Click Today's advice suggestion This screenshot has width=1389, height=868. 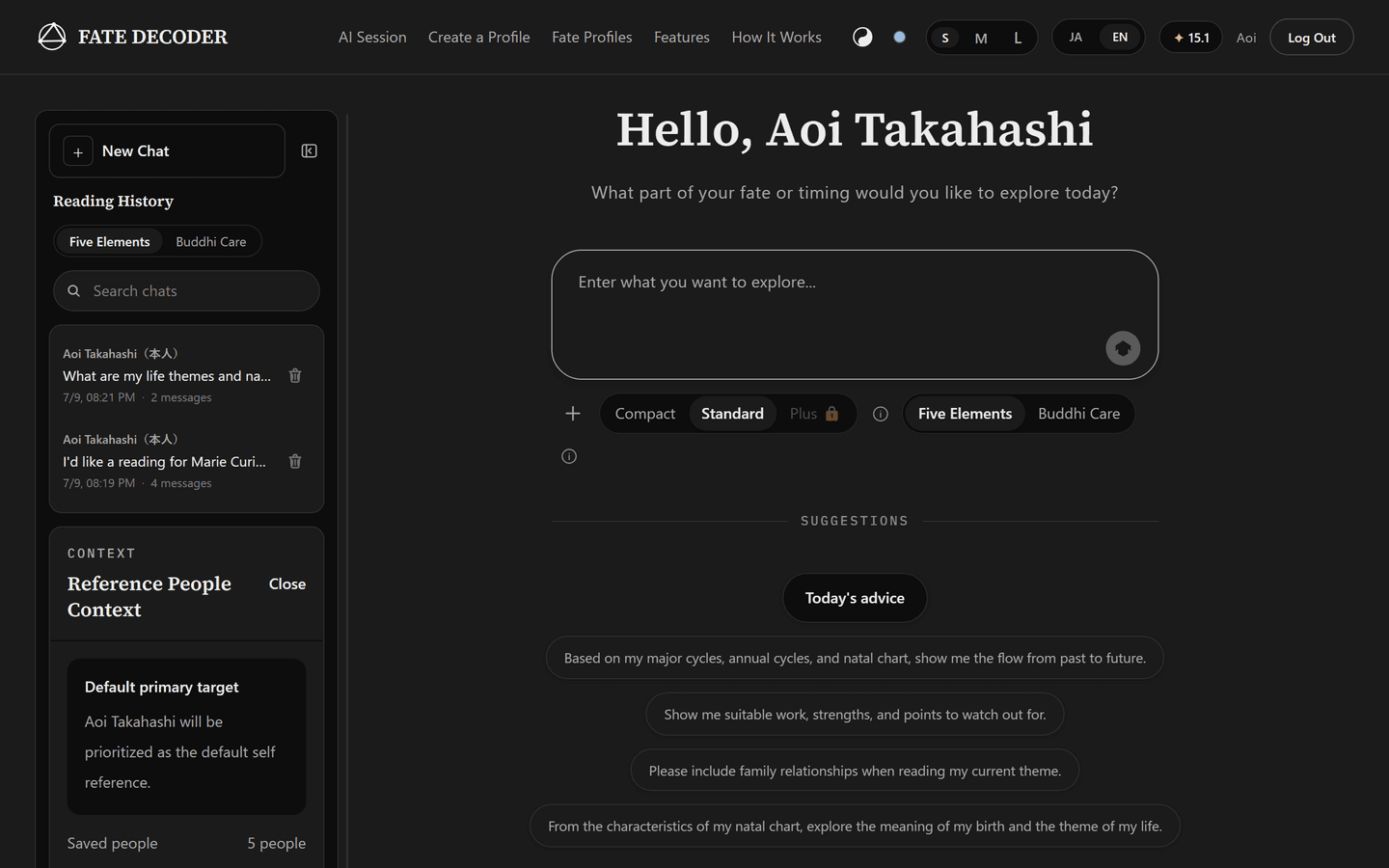[x=855, y=598]
